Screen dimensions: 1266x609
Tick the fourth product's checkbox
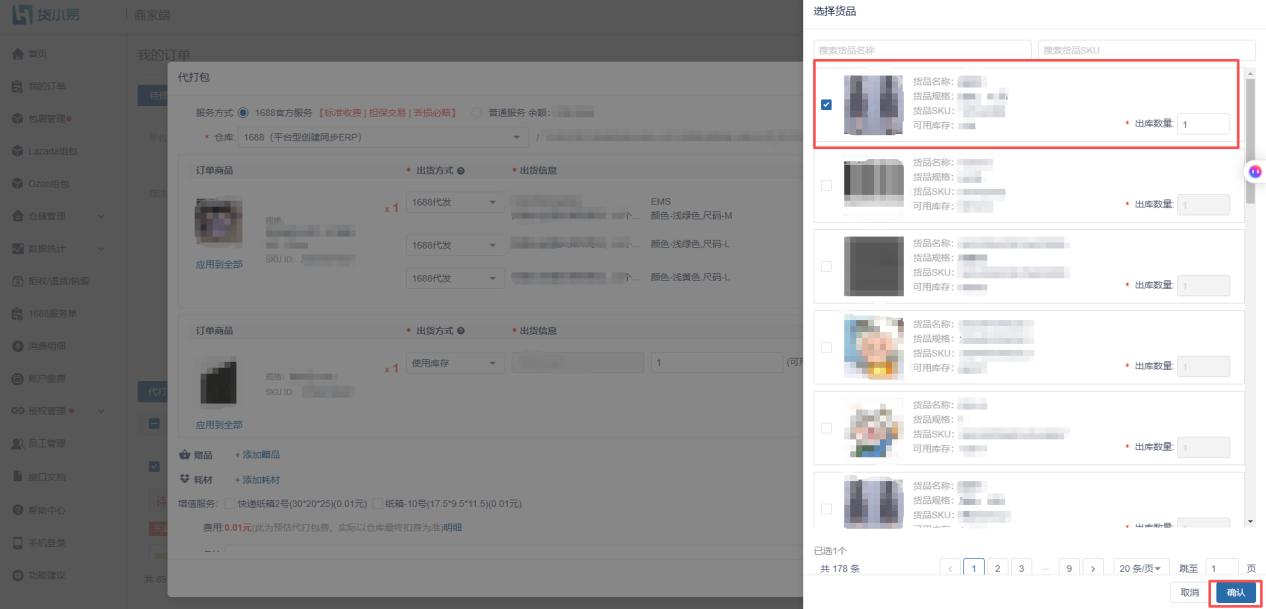coord(826,347)
